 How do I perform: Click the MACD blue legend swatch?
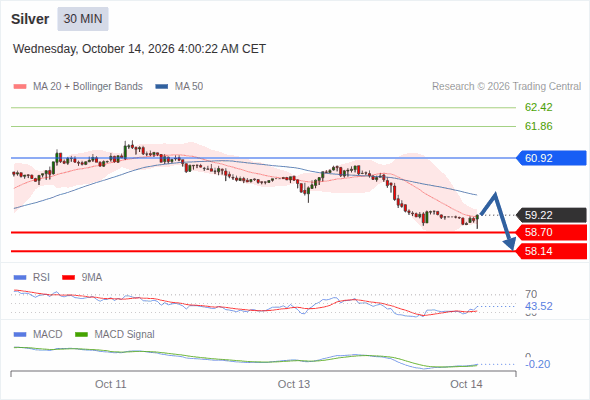pos(20,335)
